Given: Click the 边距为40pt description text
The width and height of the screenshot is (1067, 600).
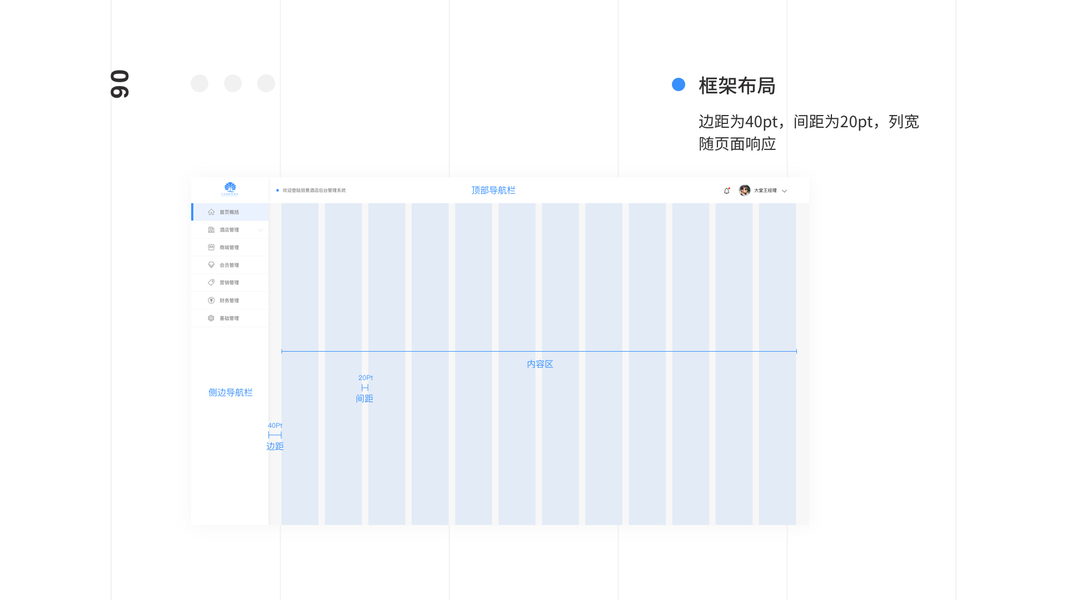Looking at the screenshot, I should click(808, 132).
